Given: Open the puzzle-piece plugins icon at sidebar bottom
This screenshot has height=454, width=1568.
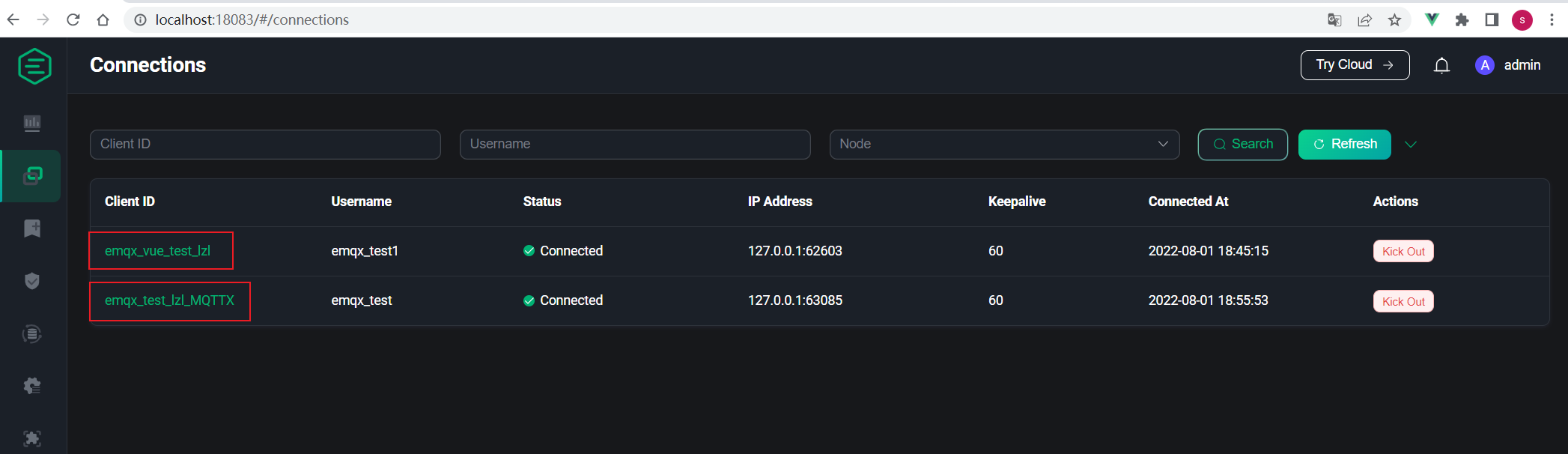Looking at the screenshot, I should point(32,438).
